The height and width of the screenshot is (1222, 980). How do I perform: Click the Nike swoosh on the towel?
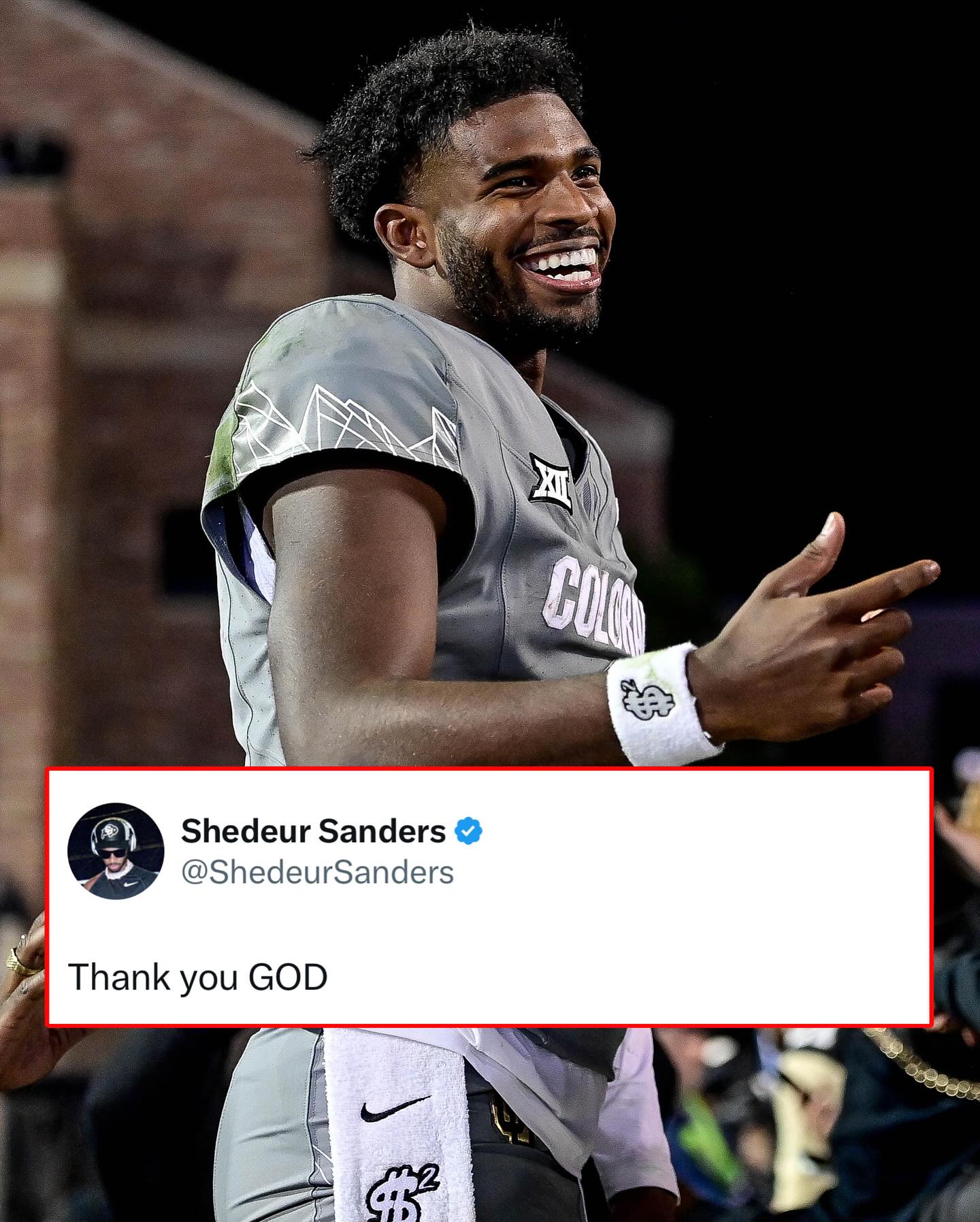[x=395, y=1109]
